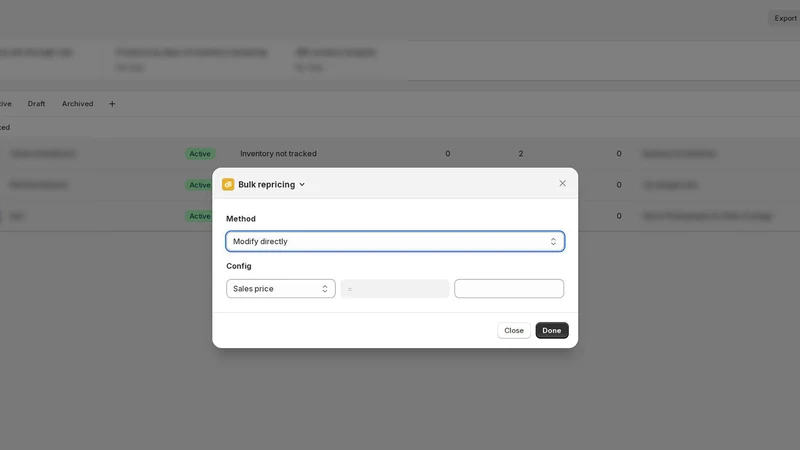Switch to the Draft tab
Screen dimensions: 800x450
[x=36, y=104]
